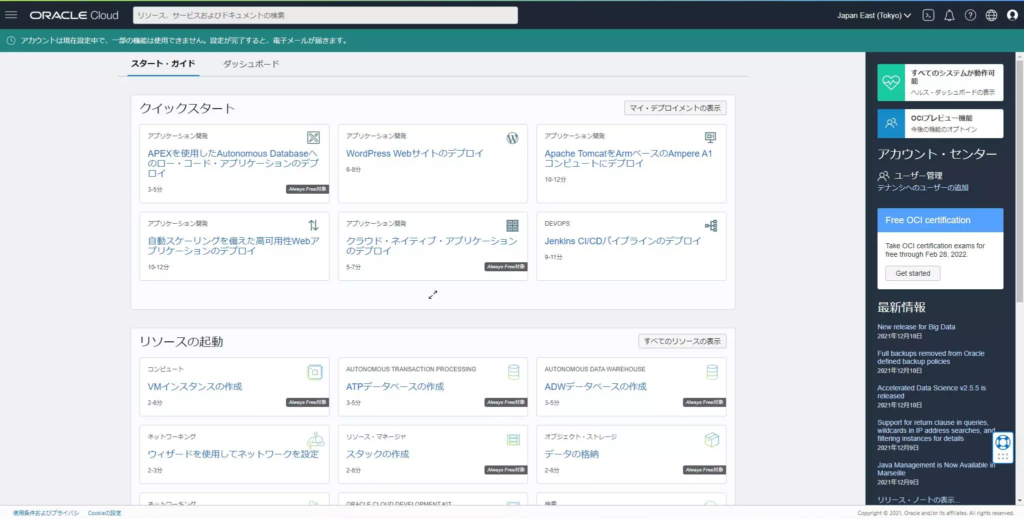The image size is (1024, 519).
Task: Click the Resource Manager stack icon
Action: point(513,440)
